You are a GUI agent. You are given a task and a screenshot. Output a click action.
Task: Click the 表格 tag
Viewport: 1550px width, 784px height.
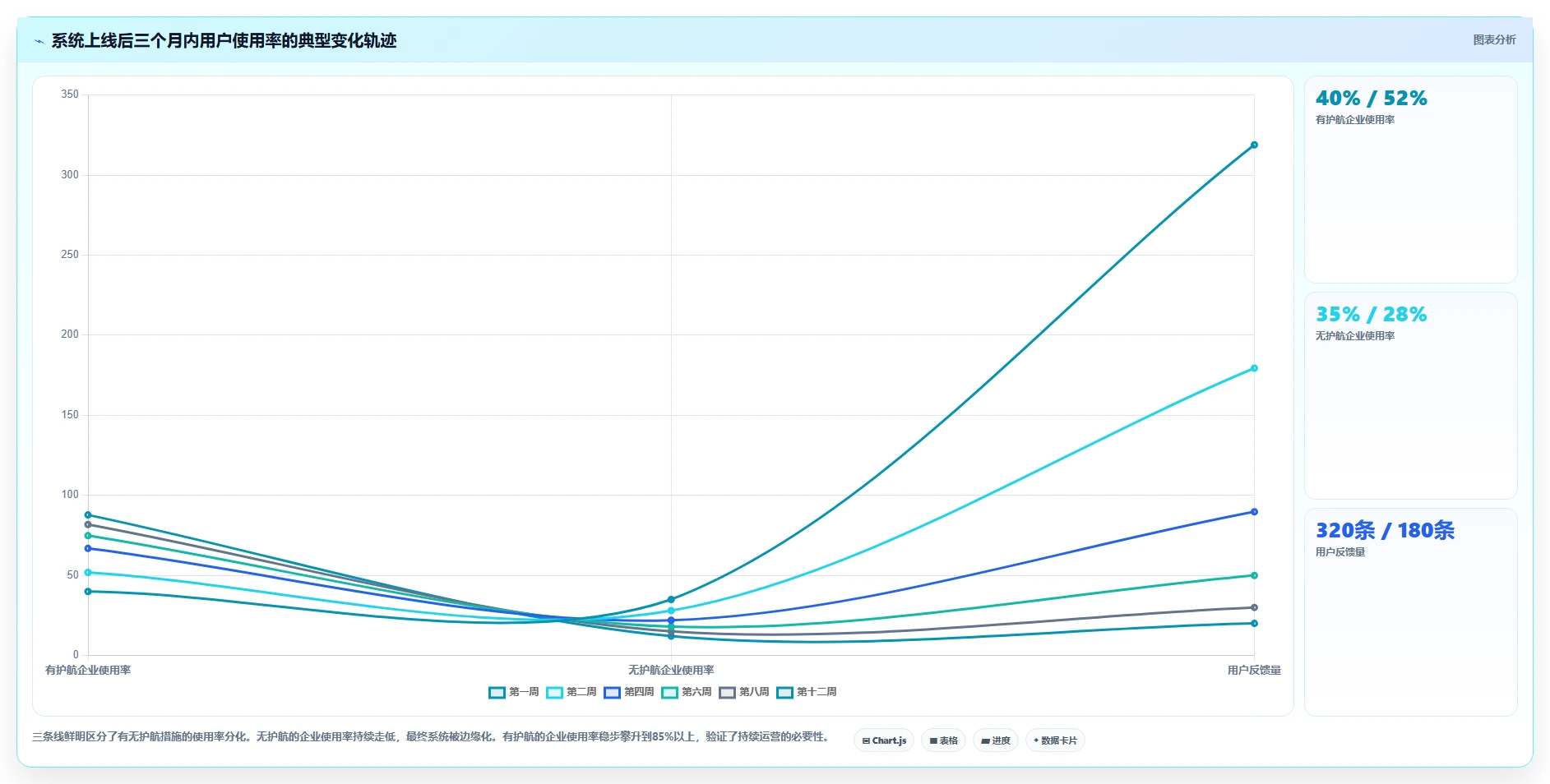click(943, 740)
